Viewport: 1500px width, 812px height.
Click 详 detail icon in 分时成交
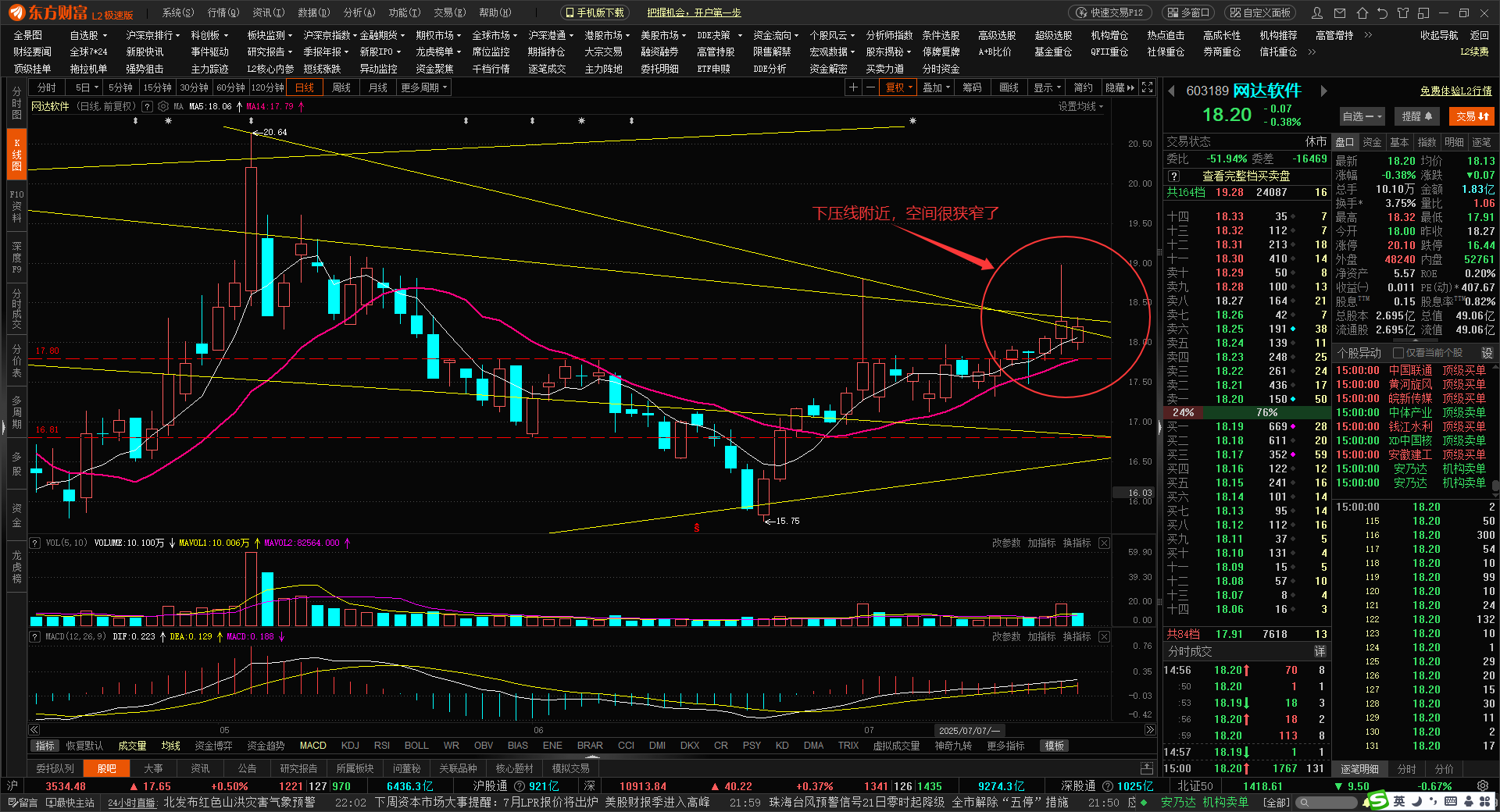tap(1320, 651)
